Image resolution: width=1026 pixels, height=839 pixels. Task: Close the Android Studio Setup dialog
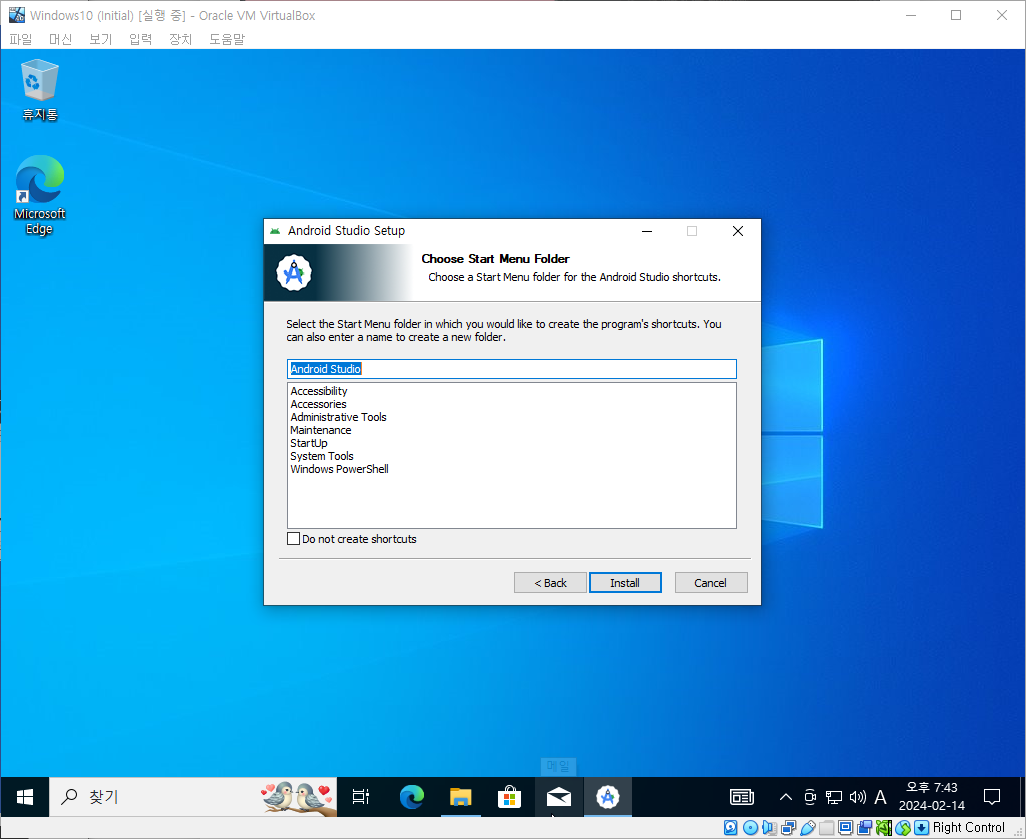[x=737, y=231]
